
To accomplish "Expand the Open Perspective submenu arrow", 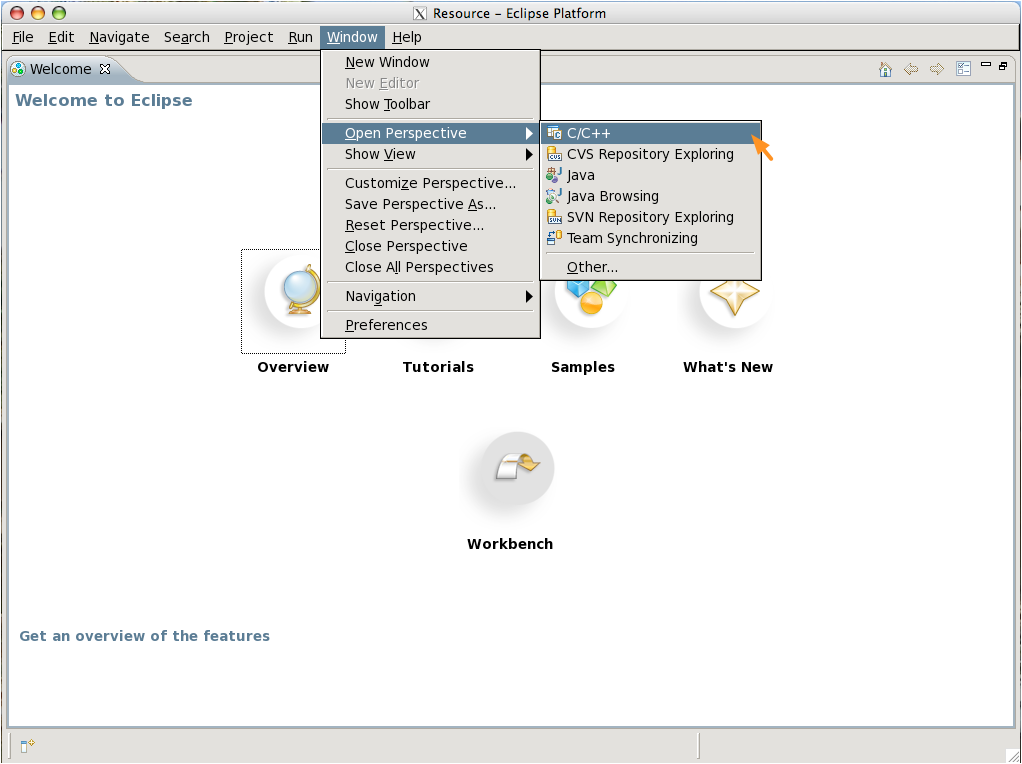I will click(x=529, y=134).
